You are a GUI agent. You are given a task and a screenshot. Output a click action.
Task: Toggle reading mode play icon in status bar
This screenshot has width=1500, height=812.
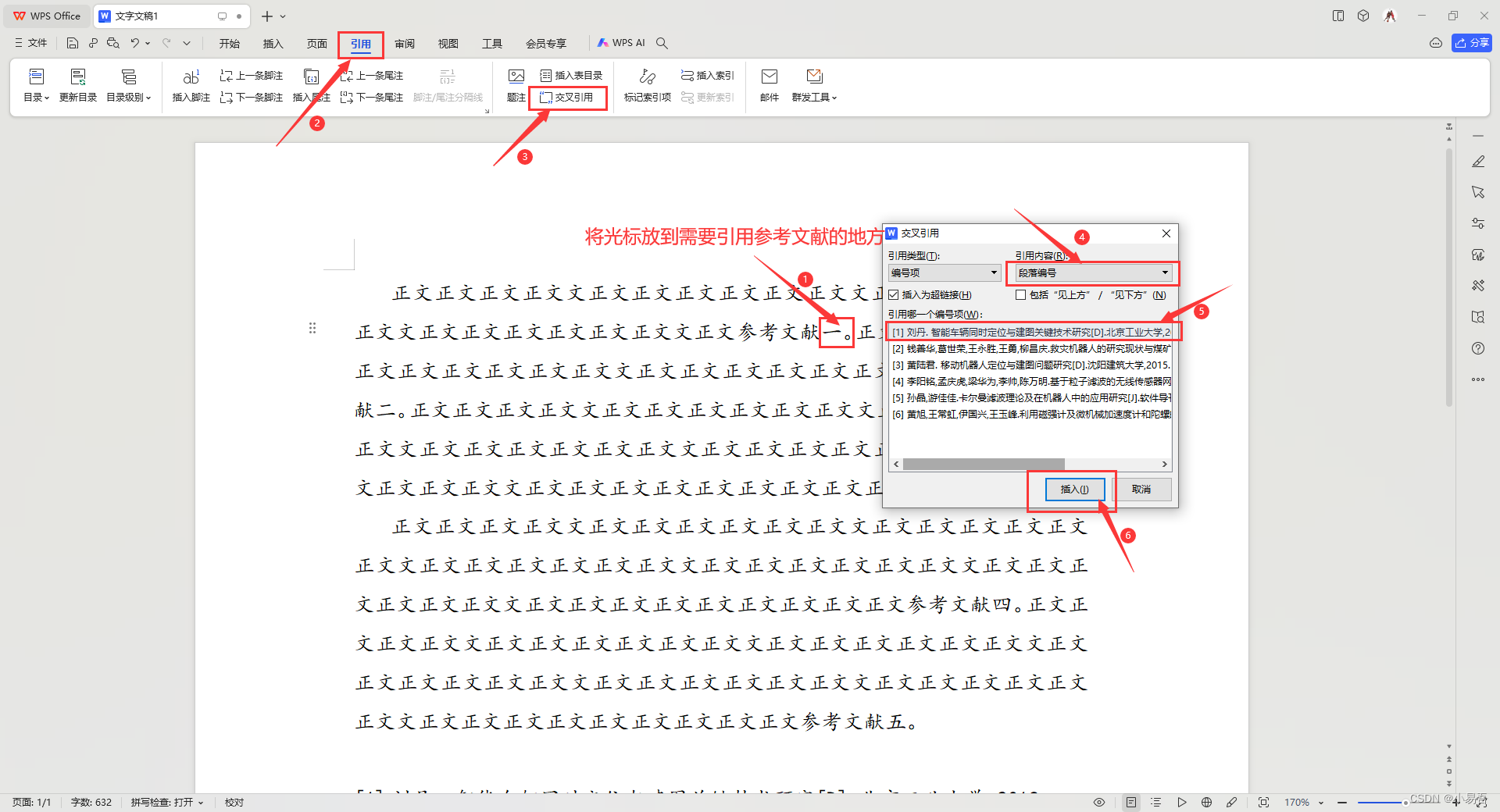pos(1182,802)
